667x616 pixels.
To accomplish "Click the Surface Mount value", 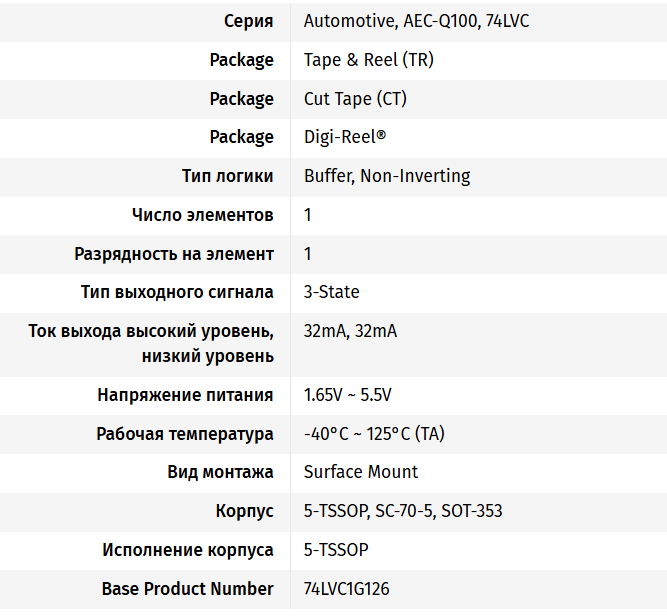I will coord(361,472).
